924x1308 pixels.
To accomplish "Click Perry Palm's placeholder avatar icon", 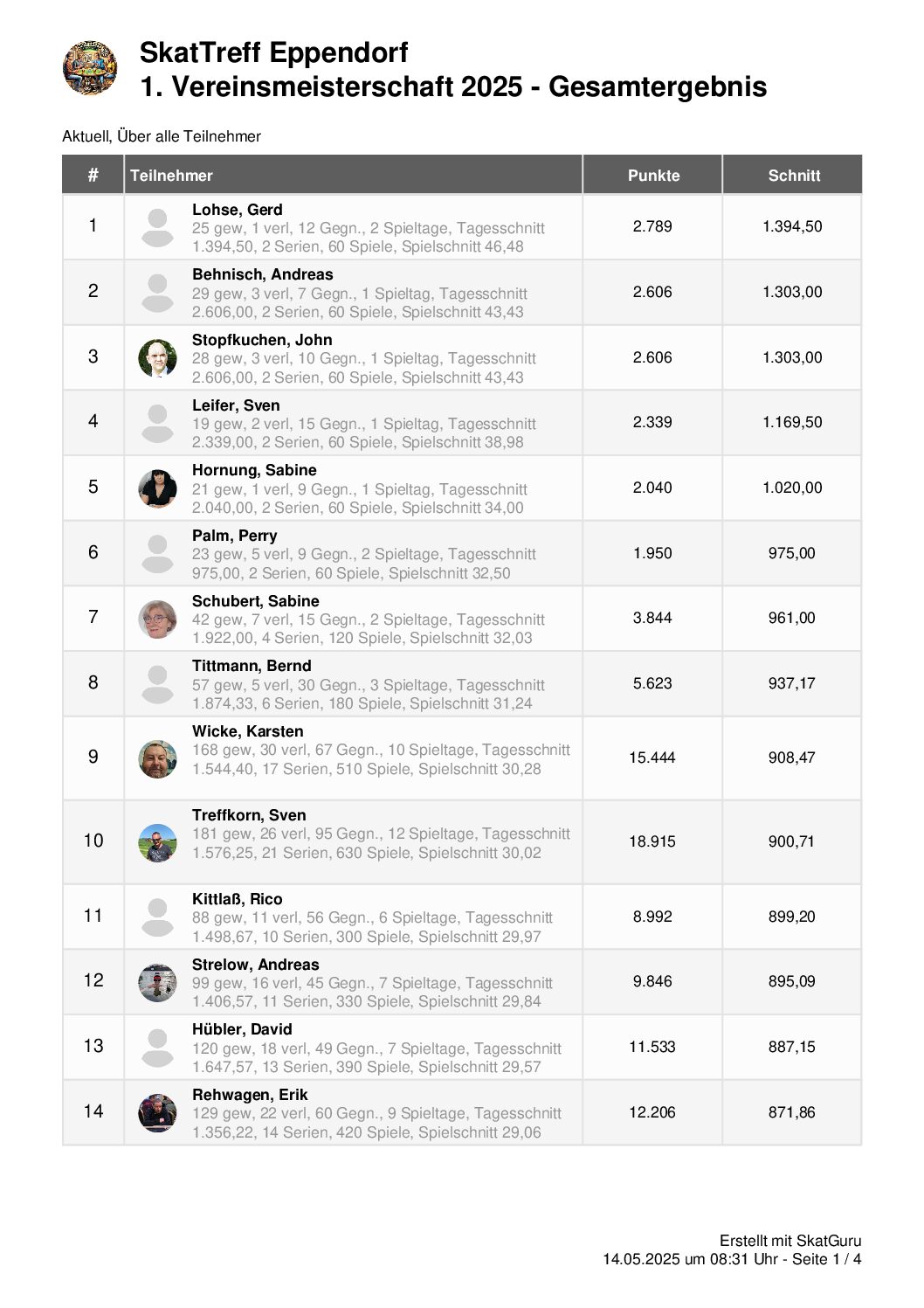I will [x=157, y=553].
